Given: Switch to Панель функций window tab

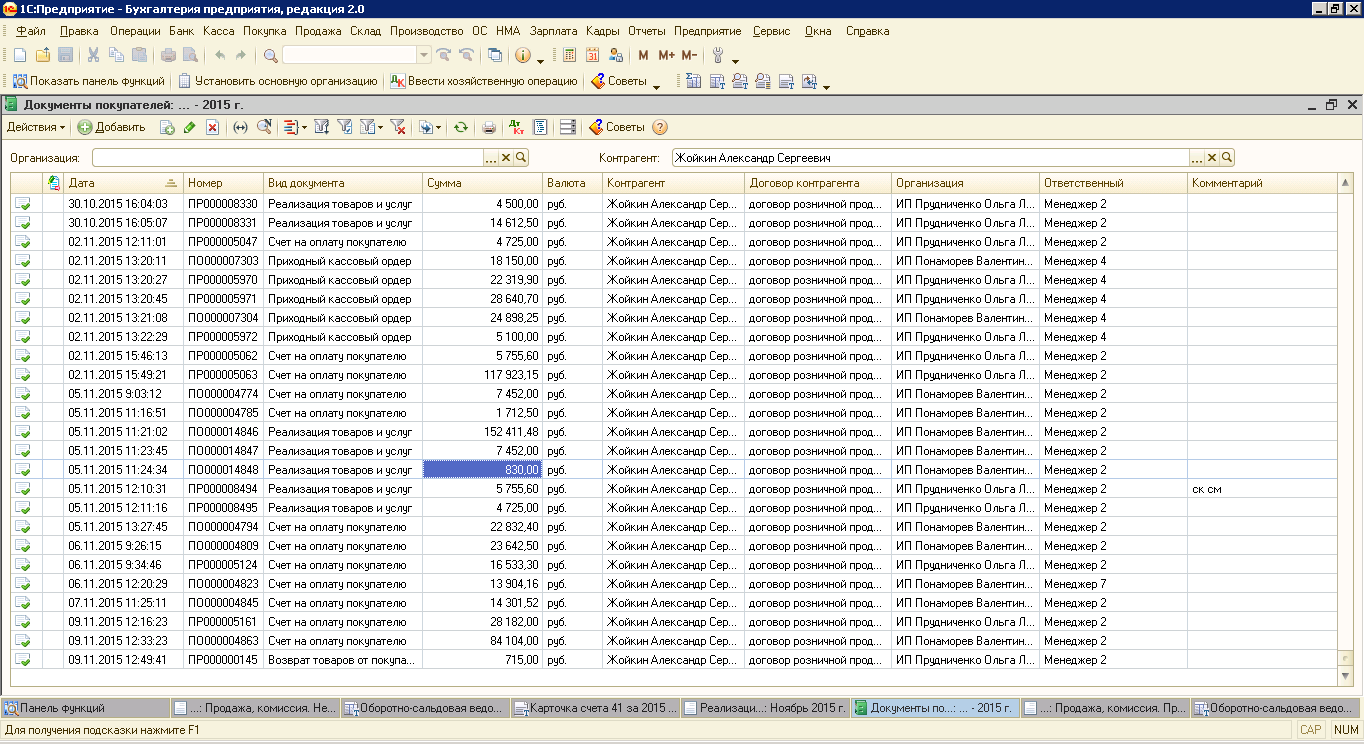Looking at the screenshot, I should 85,708.
